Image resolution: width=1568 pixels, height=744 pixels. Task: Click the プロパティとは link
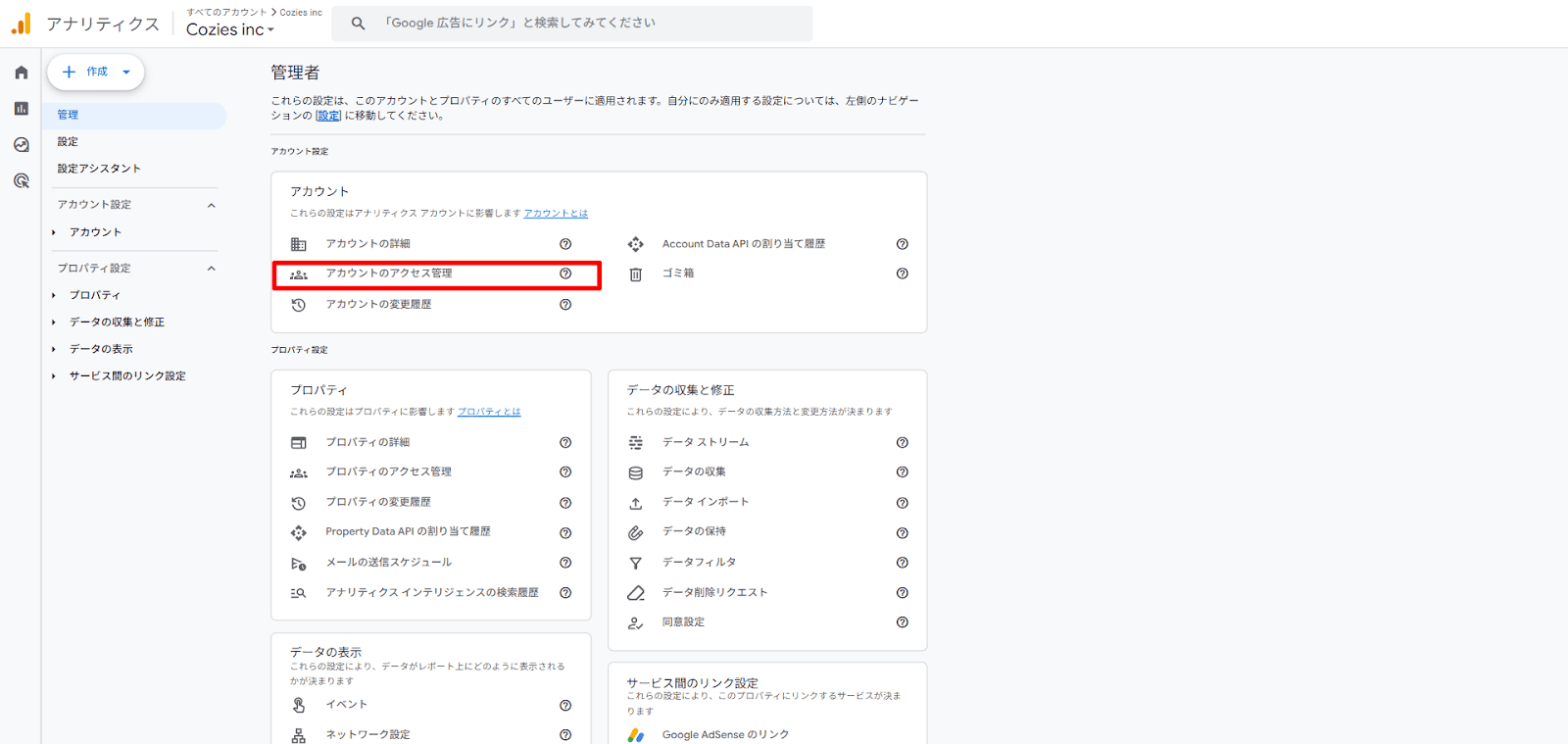(x=489, y=412)
